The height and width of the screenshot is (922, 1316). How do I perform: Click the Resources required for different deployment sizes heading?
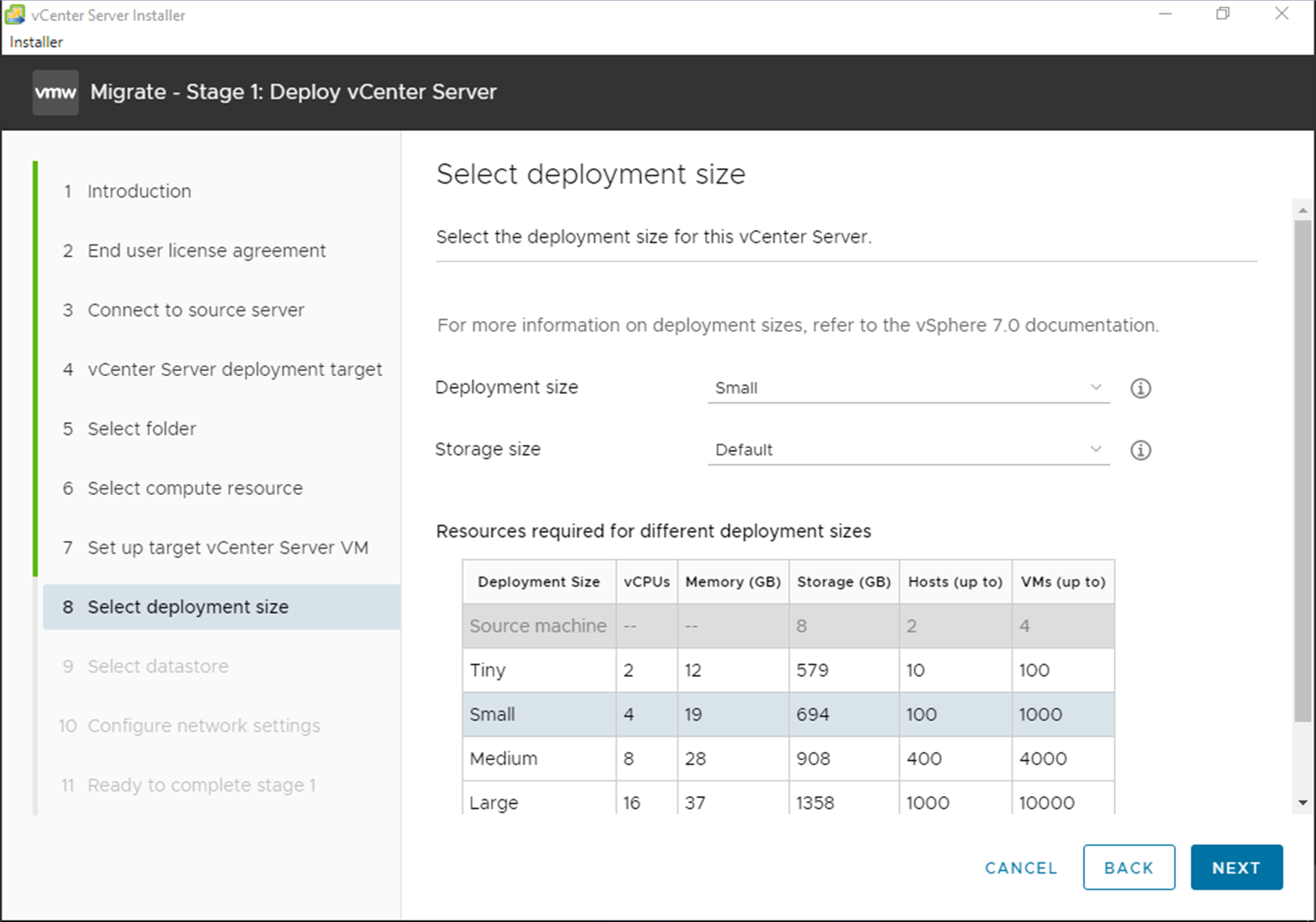[x=653, y=531]
